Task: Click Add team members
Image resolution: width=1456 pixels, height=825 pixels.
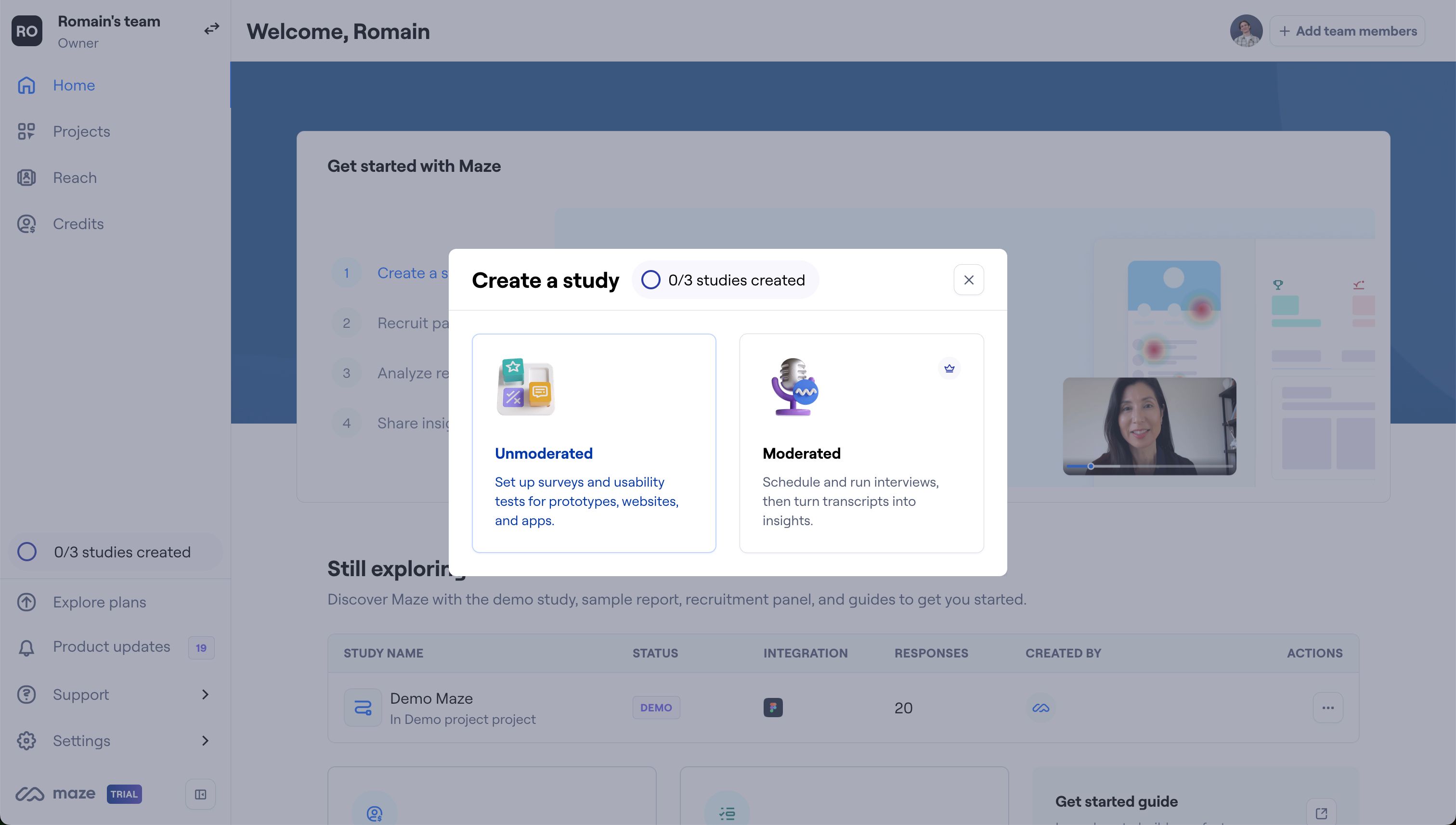Action: click(1347, 31)
